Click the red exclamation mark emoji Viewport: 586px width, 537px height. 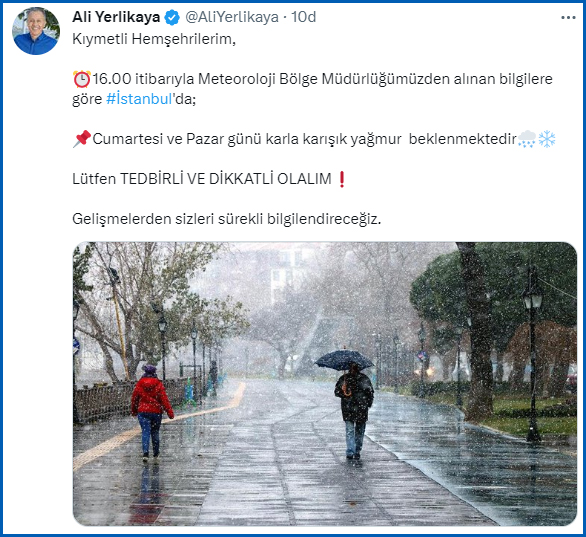[341, 179]
